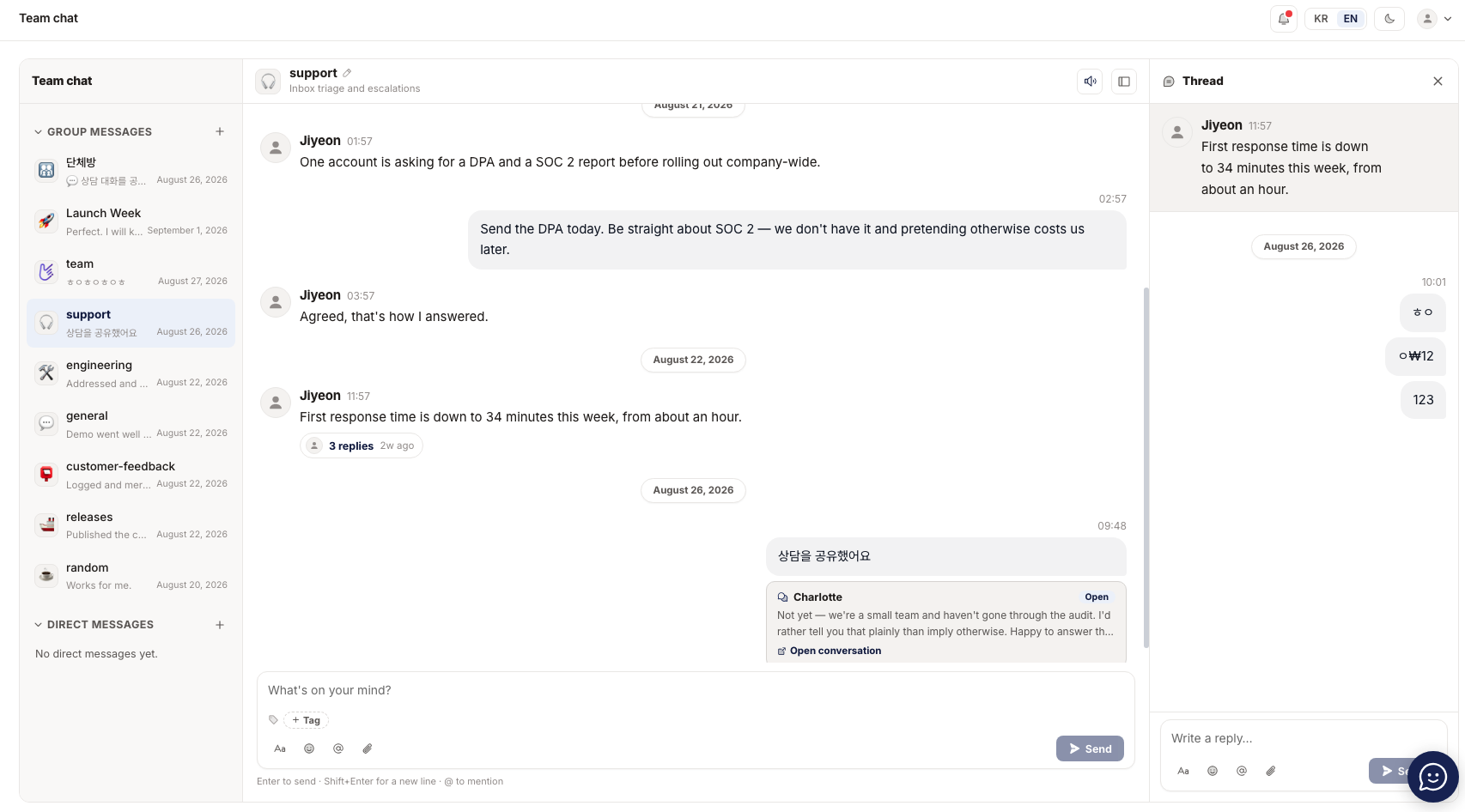
Task: Add a Tag to the message
Action: coord(306,720)
